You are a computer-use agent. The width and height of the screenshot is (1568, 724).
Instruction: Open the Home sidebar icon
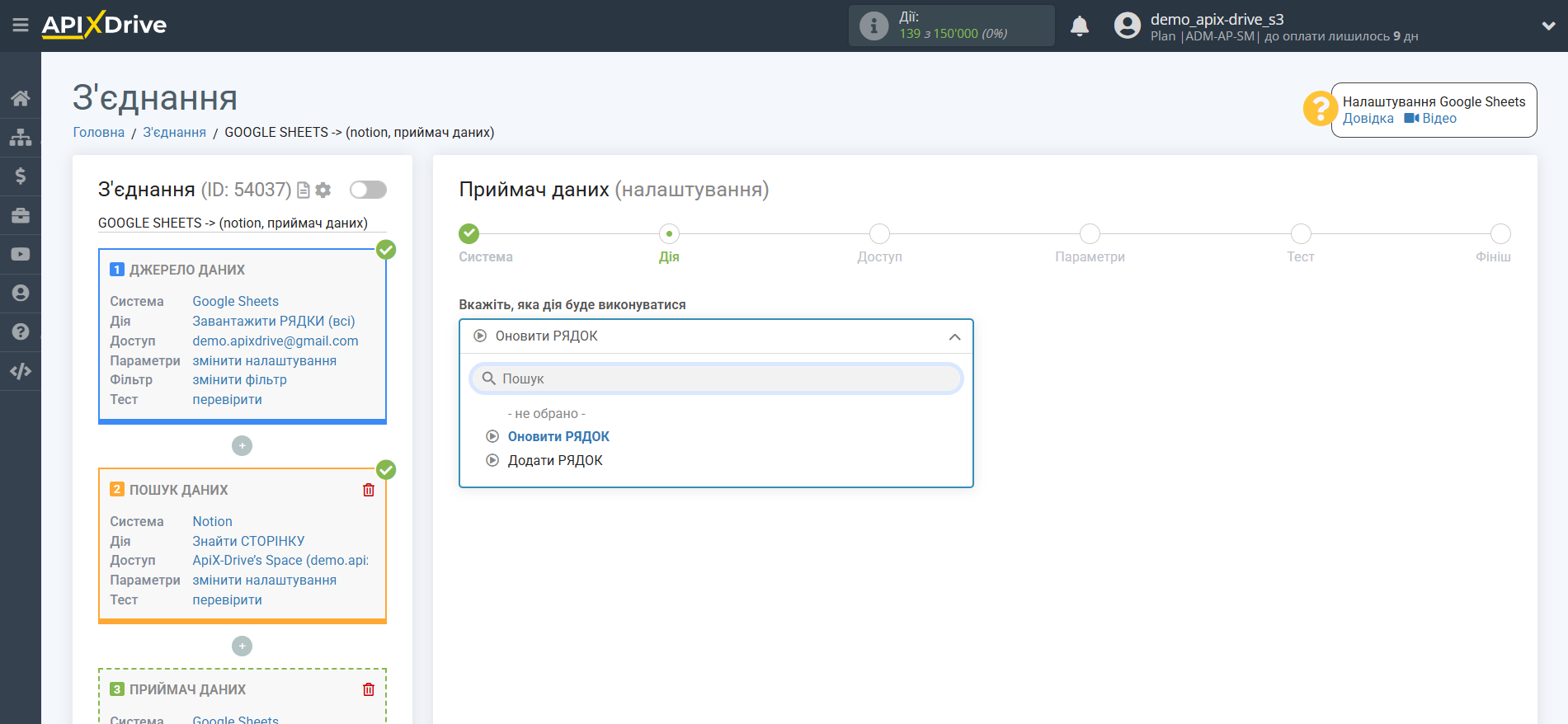21,98
